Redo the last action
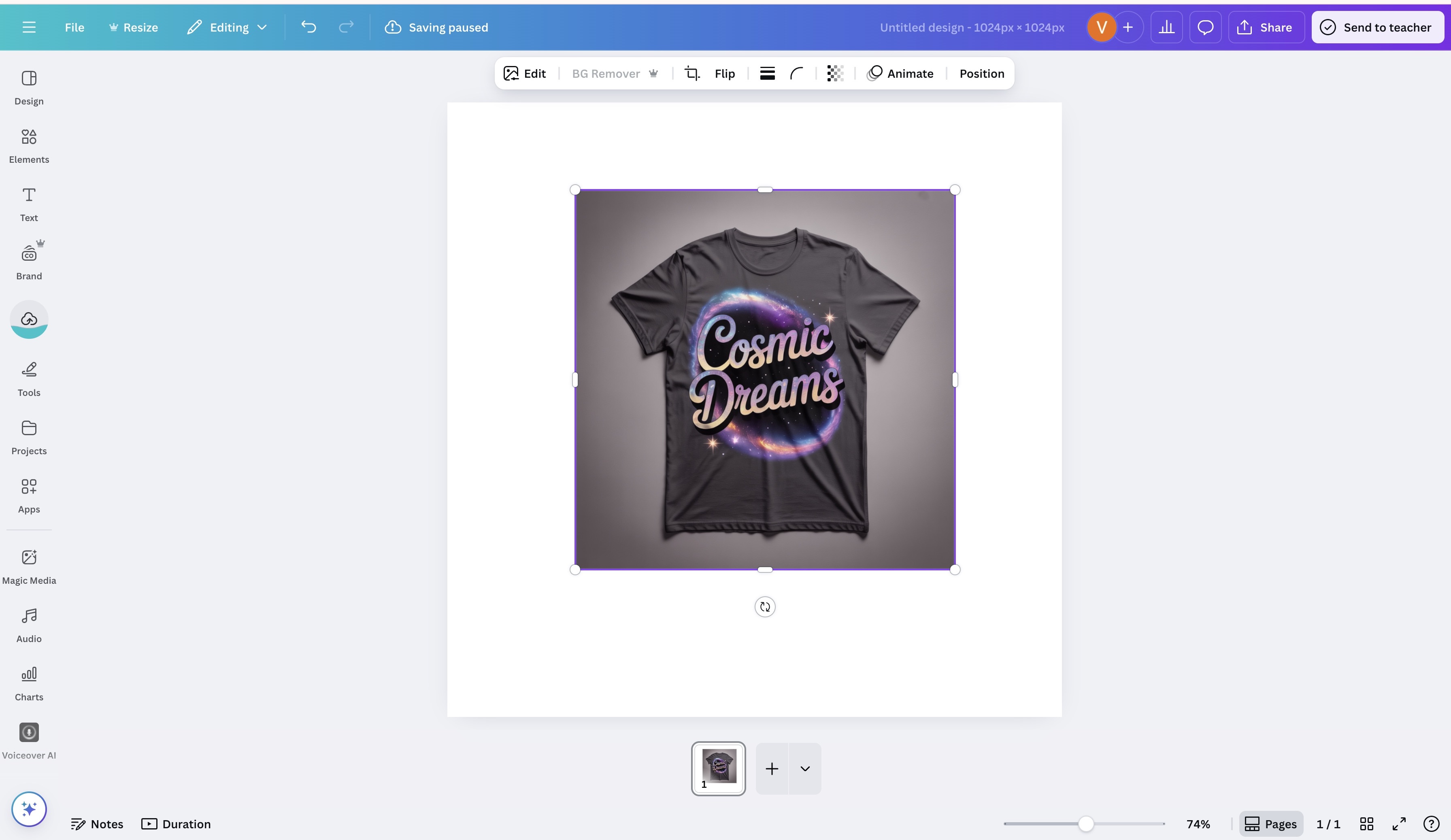 point(346,27)
